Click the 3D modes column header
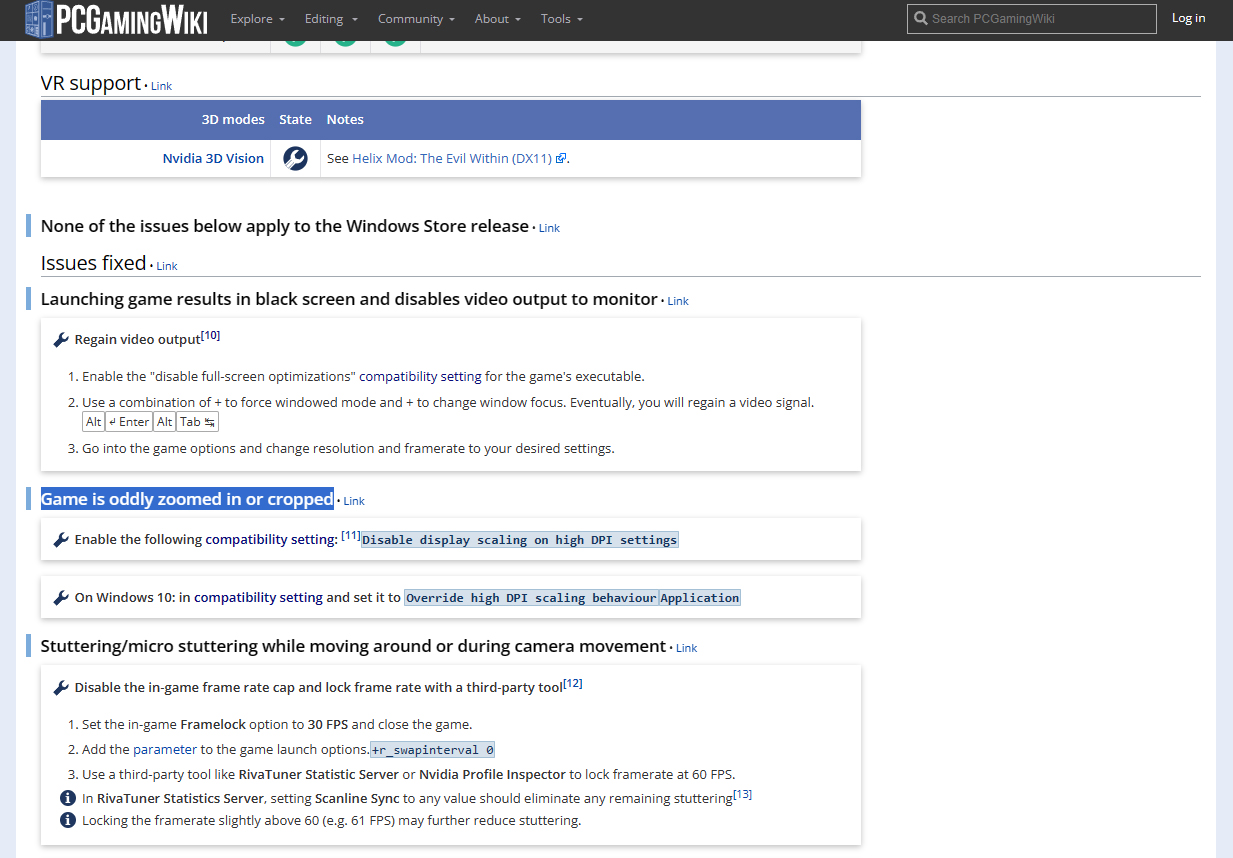 (233, 119)
